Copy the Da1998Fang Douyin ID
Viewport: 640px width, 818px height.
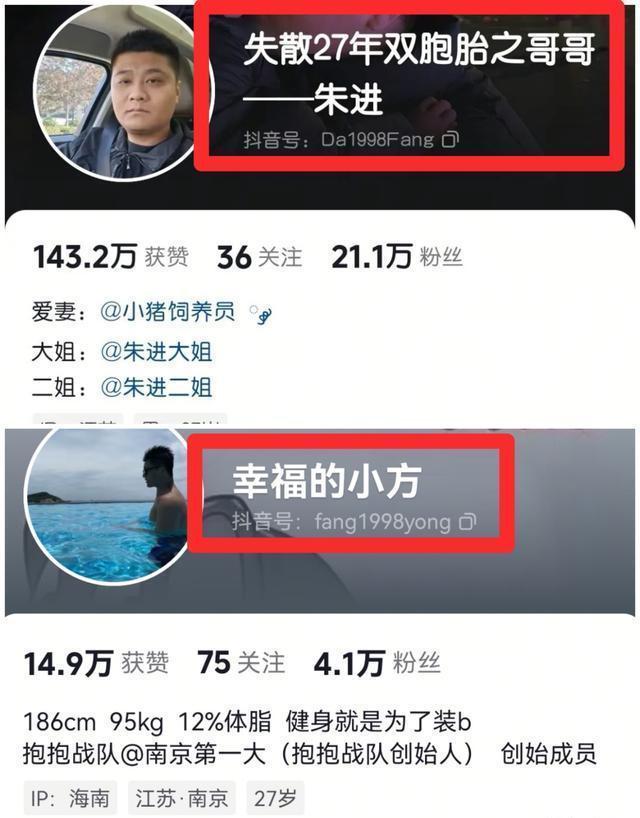click(450, 139)
